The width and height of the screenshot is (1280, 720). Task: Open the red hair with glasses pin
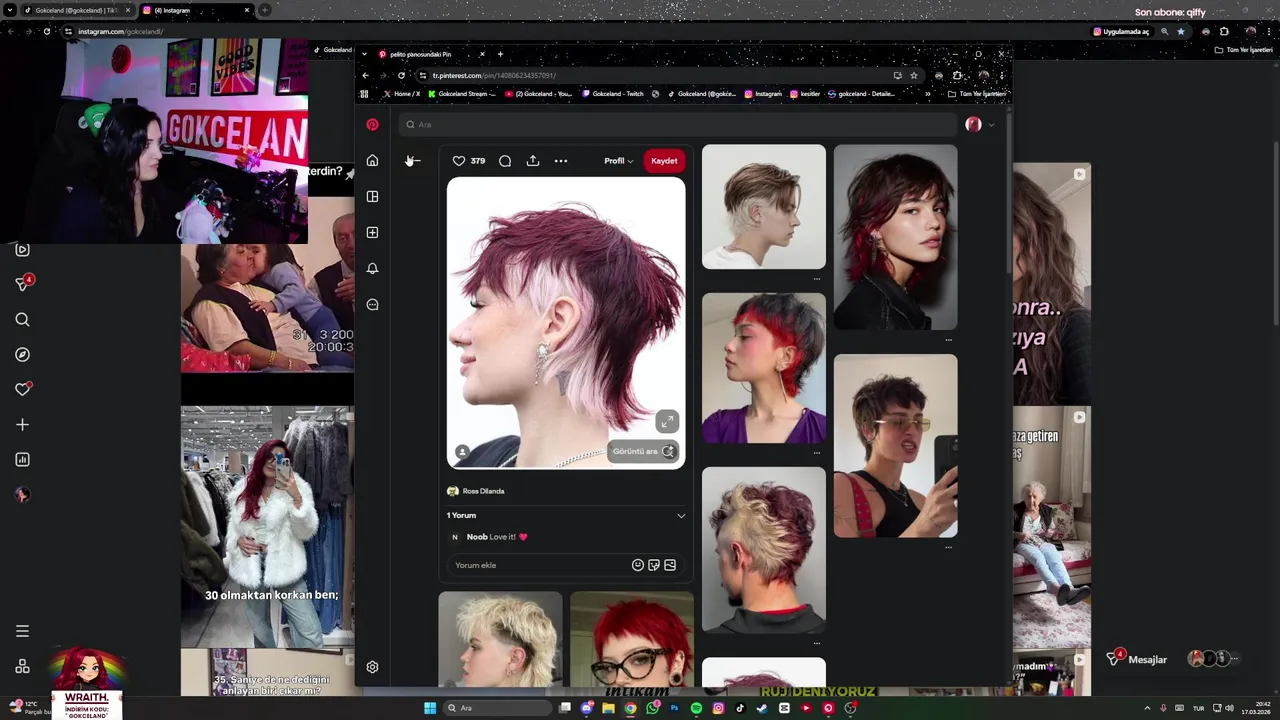[x=632, y=638]
